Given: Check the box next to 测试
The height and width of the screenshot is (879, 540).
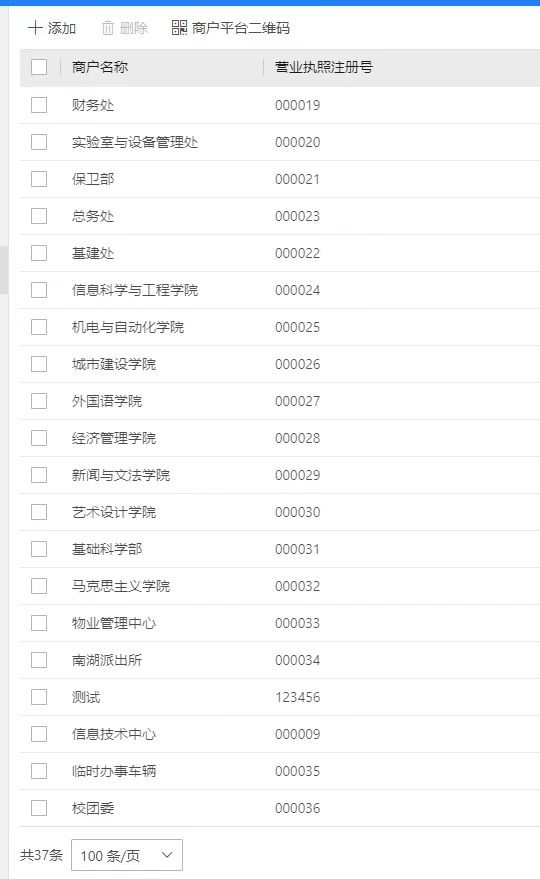Looking at the screenshot, I should pyautogui.click(x=39, y=697).
